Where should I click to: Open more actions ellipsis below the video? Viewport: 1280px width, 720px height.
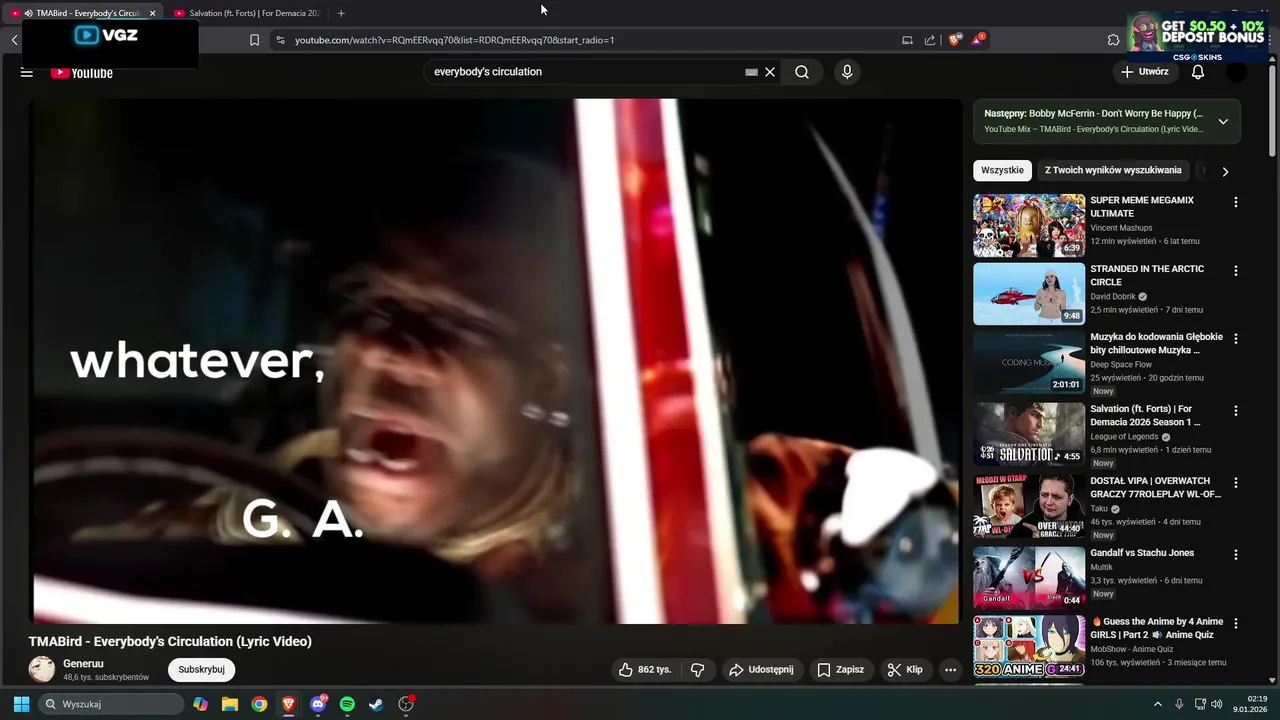(x=951, y=670)
